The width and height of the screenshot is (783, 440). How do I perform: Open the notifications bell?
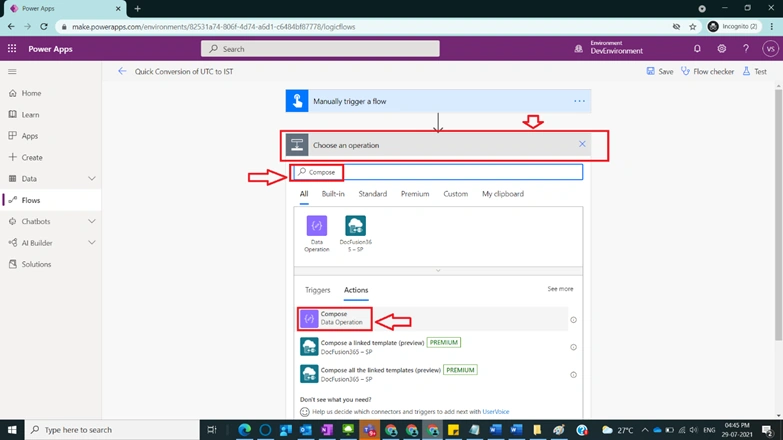click(x=697, y=48)
